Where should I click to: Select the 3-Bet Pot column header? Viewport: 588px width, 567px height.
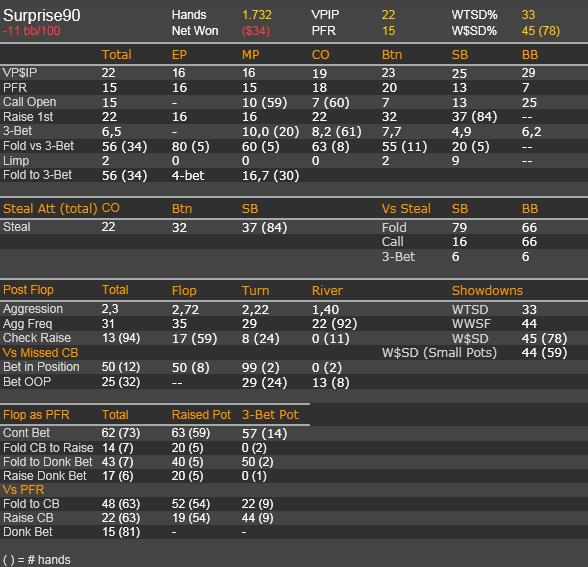coord(270,415)
